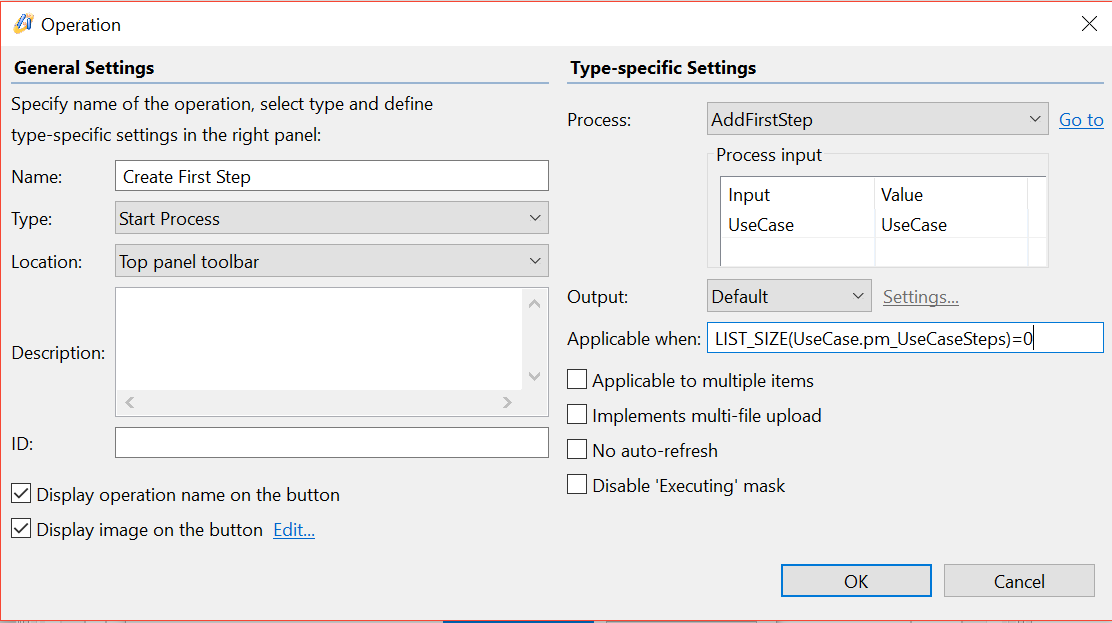Focus the Name field with Create First Step
This screenshot has height=623, width=1112.
pyautogui.click(x=332, y=176)
